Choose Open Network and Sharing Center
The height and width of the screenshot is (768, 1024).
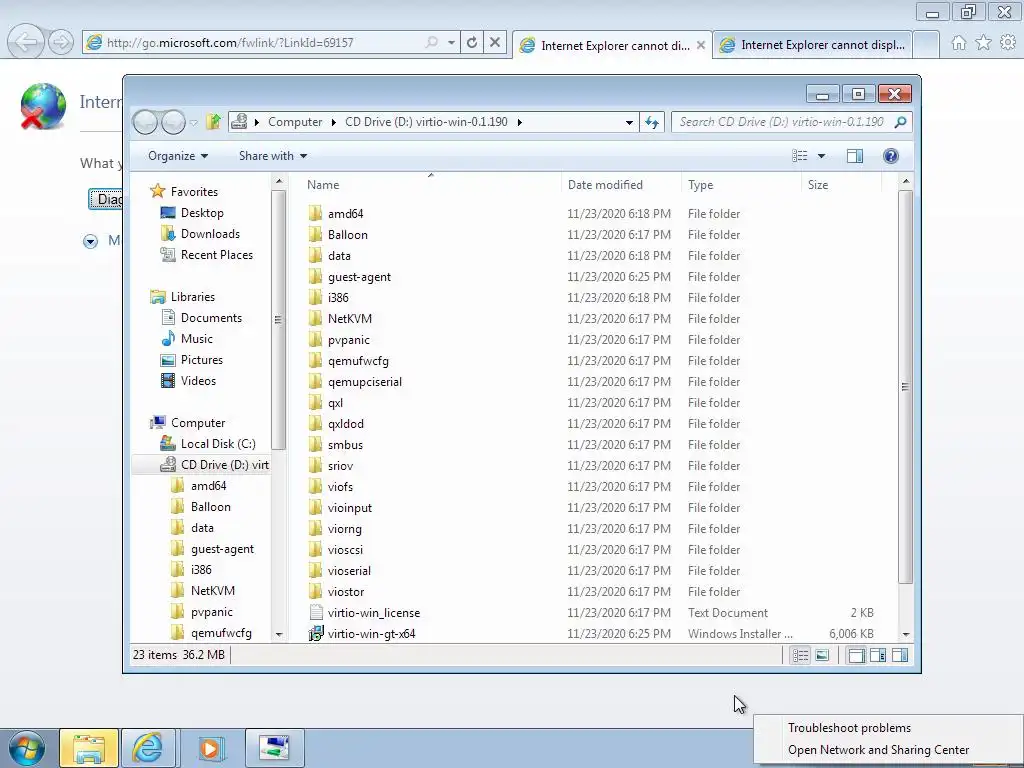(878, 750)
